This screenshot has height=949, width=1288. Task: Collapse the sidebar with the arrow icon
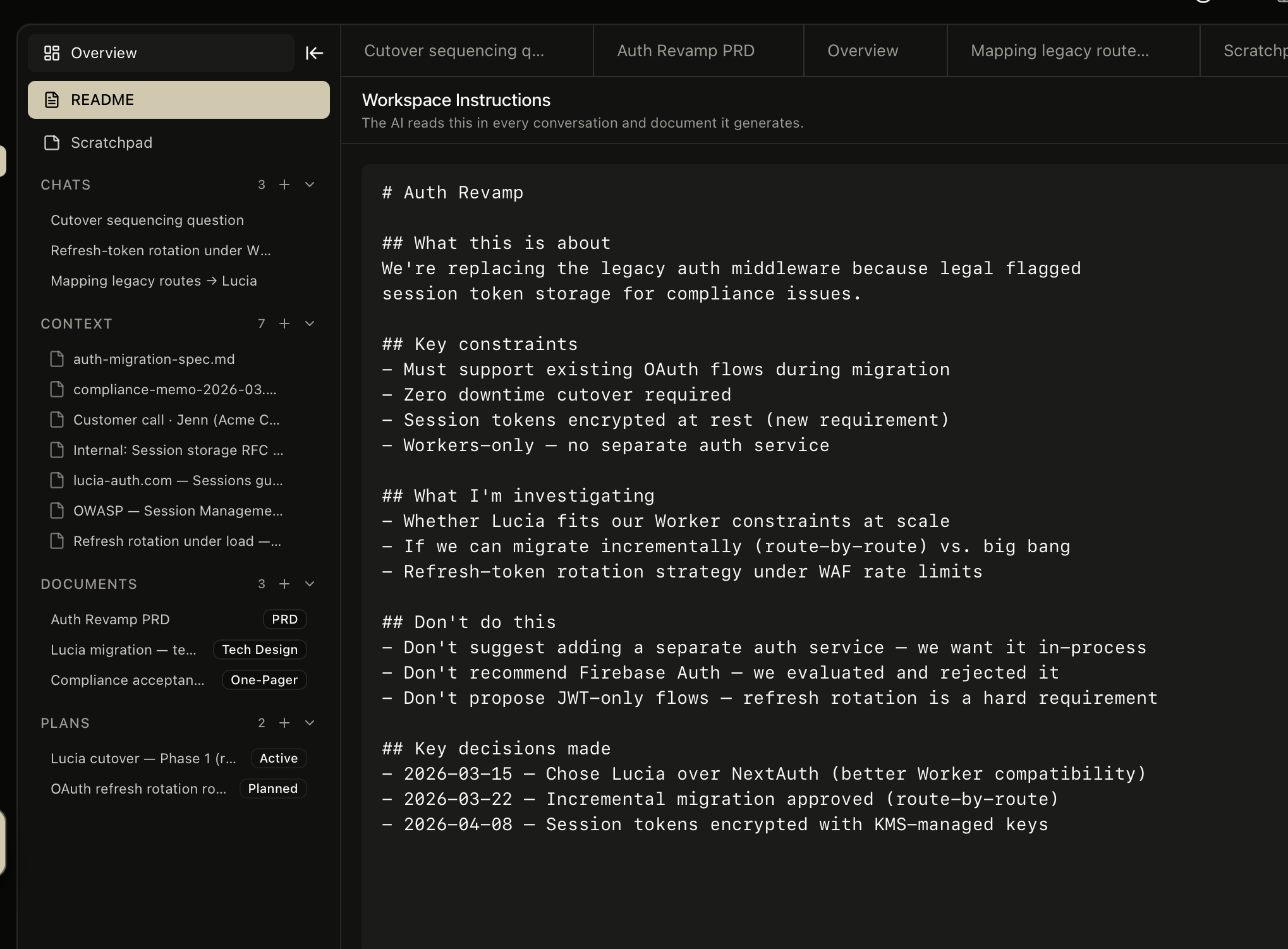point(314,53)
